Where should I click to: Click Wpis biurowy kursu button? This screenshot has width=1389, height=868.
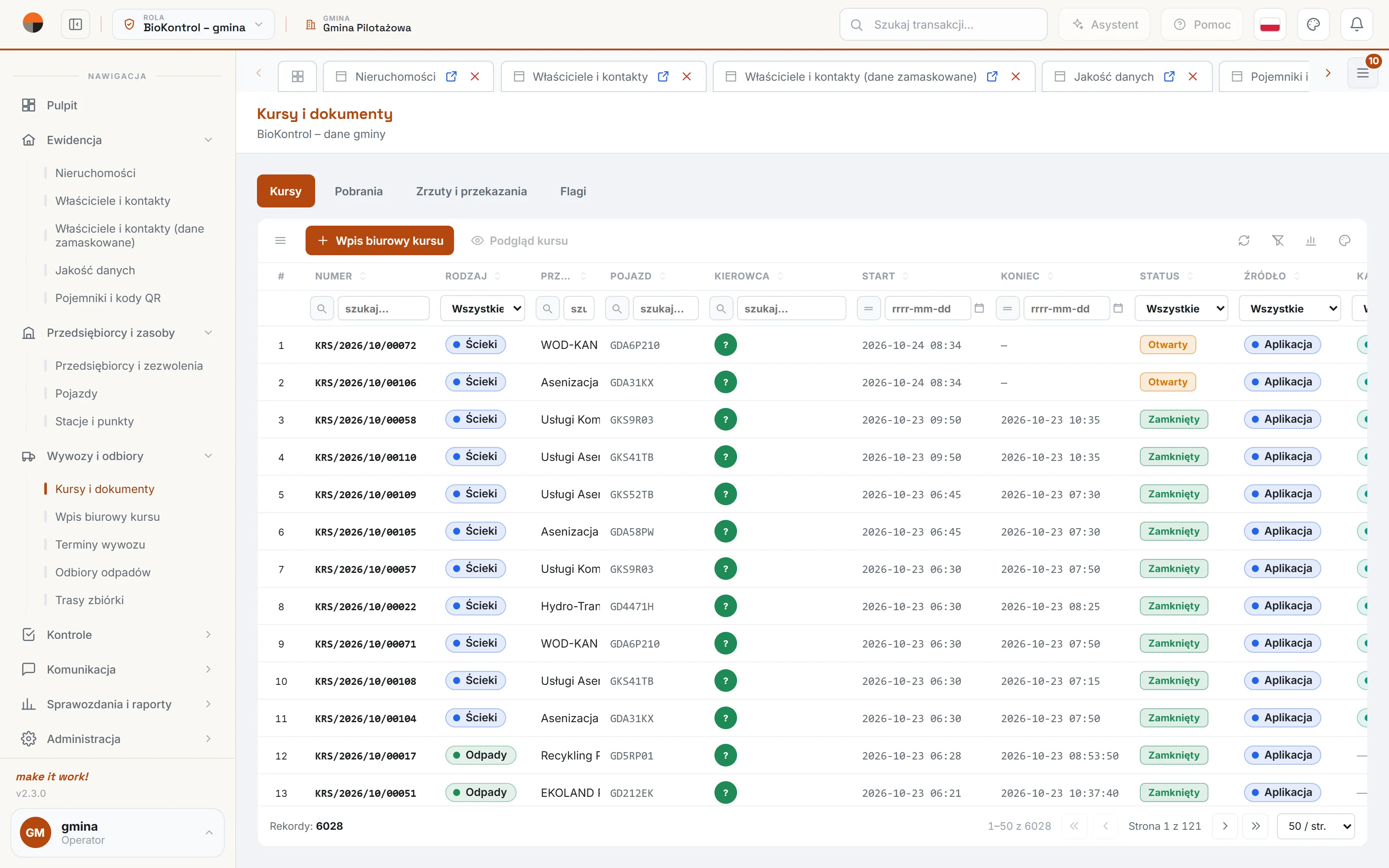click(x=379, y=240)
